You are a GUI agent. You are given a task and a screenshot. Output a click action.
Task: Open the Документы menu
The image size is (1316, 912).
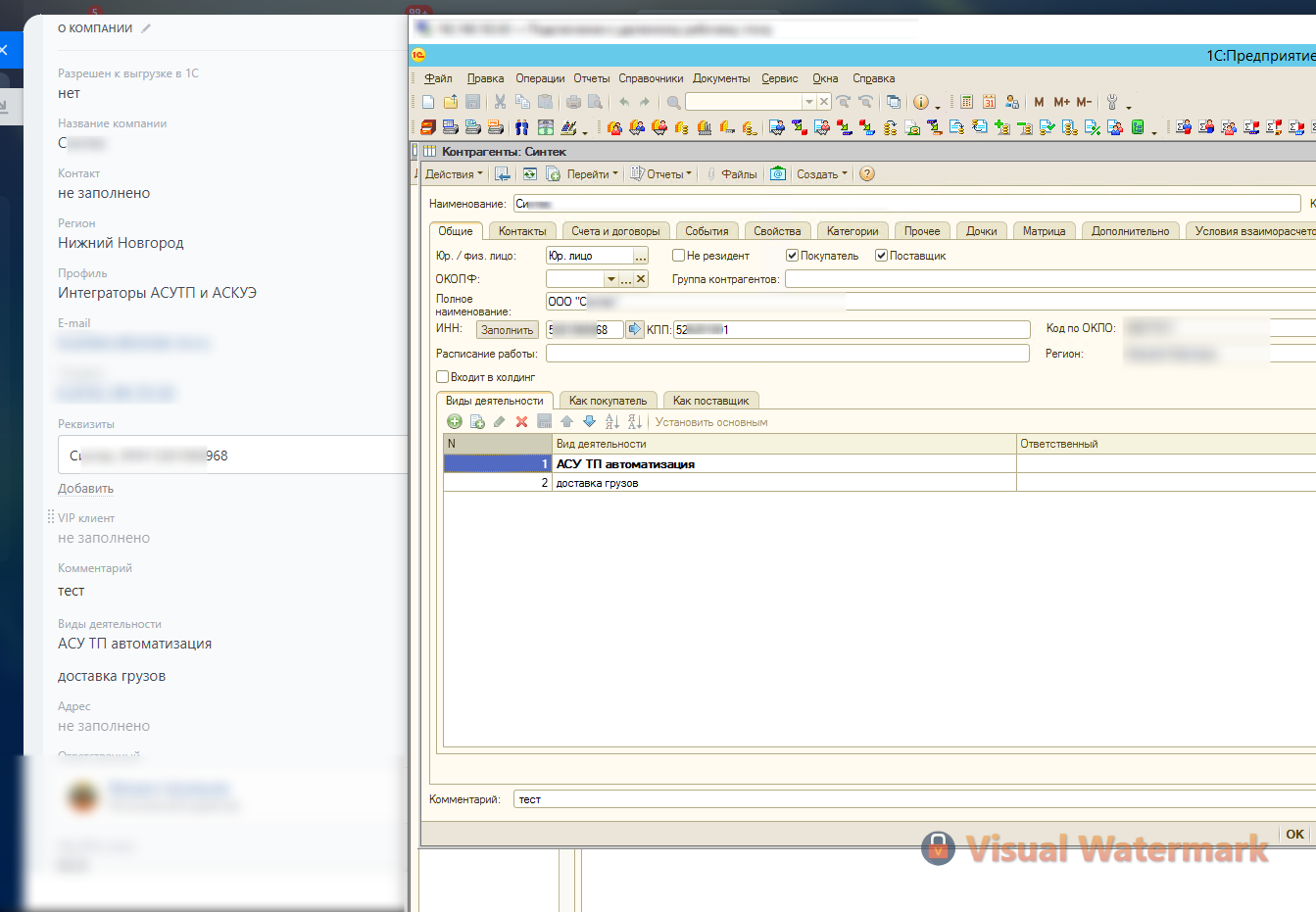coord(721,78)
